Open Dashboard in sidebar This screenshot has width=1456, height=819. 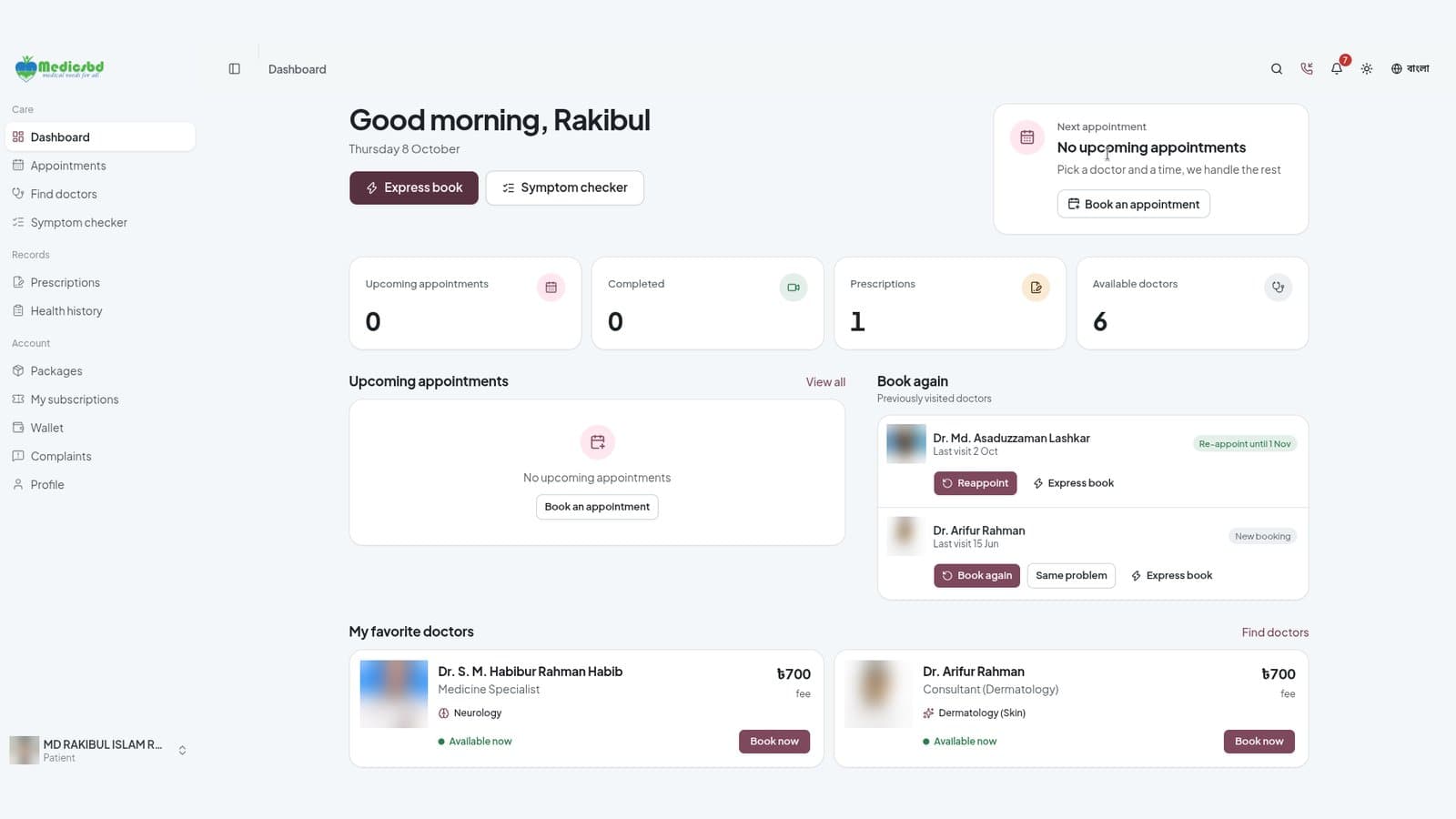100,137
